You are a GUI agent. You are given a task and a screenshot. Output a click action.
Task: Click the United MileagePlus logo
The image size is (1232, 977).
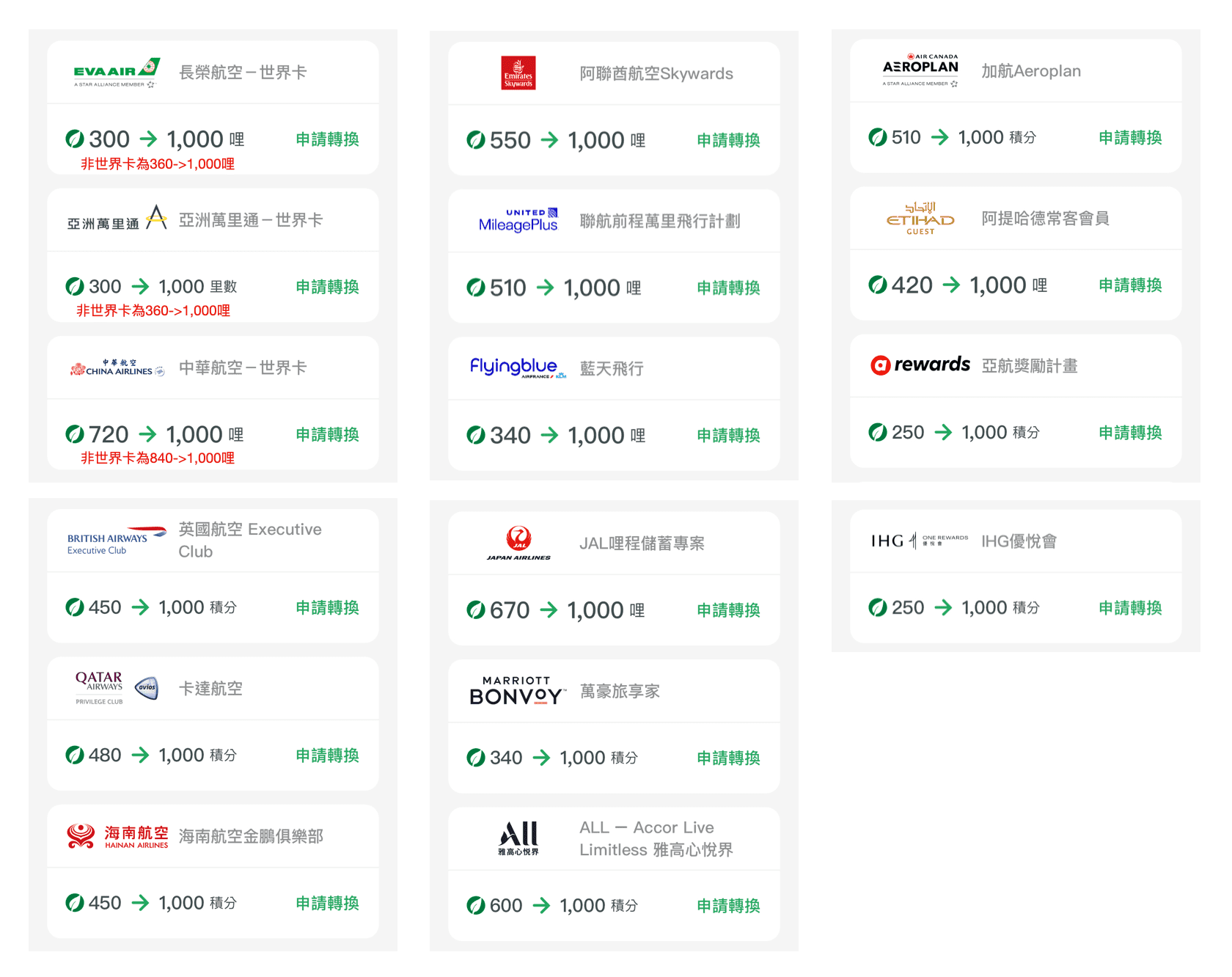tap(518, 220)
